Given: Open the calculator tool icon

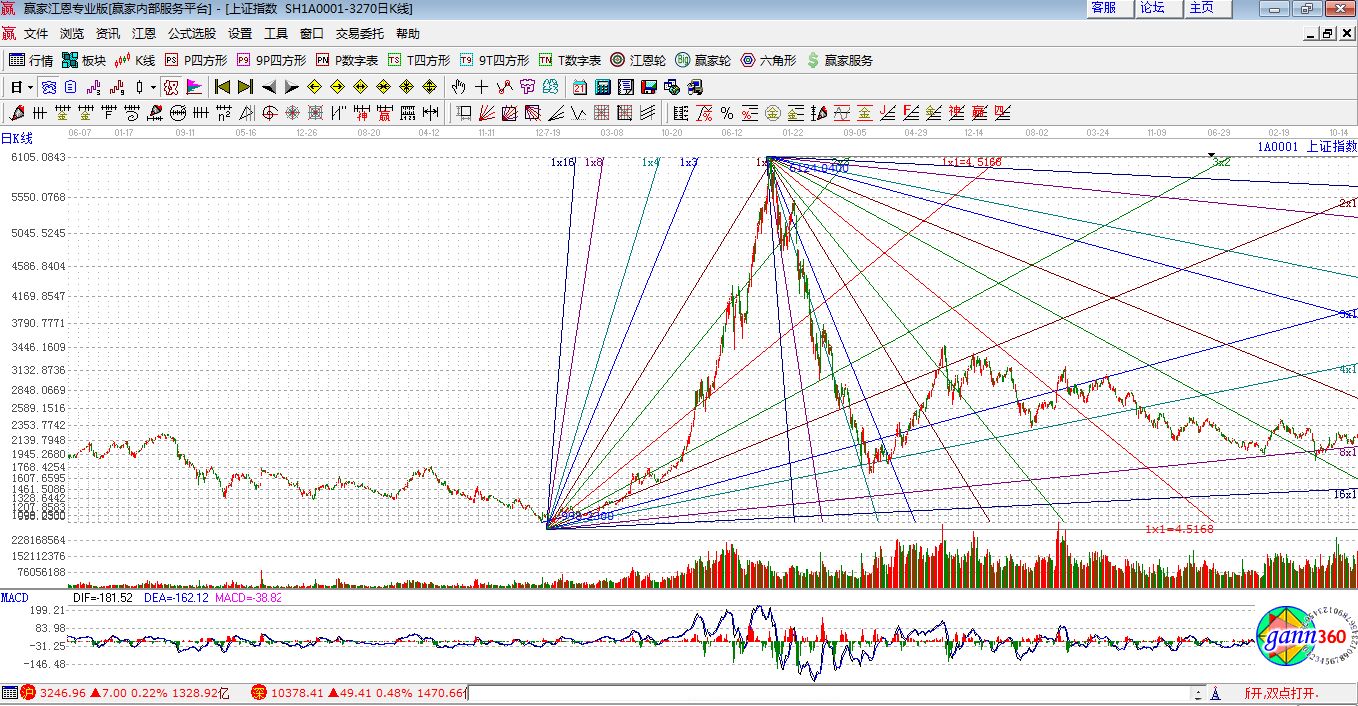Looking at the screenshot, I should 603,87.
